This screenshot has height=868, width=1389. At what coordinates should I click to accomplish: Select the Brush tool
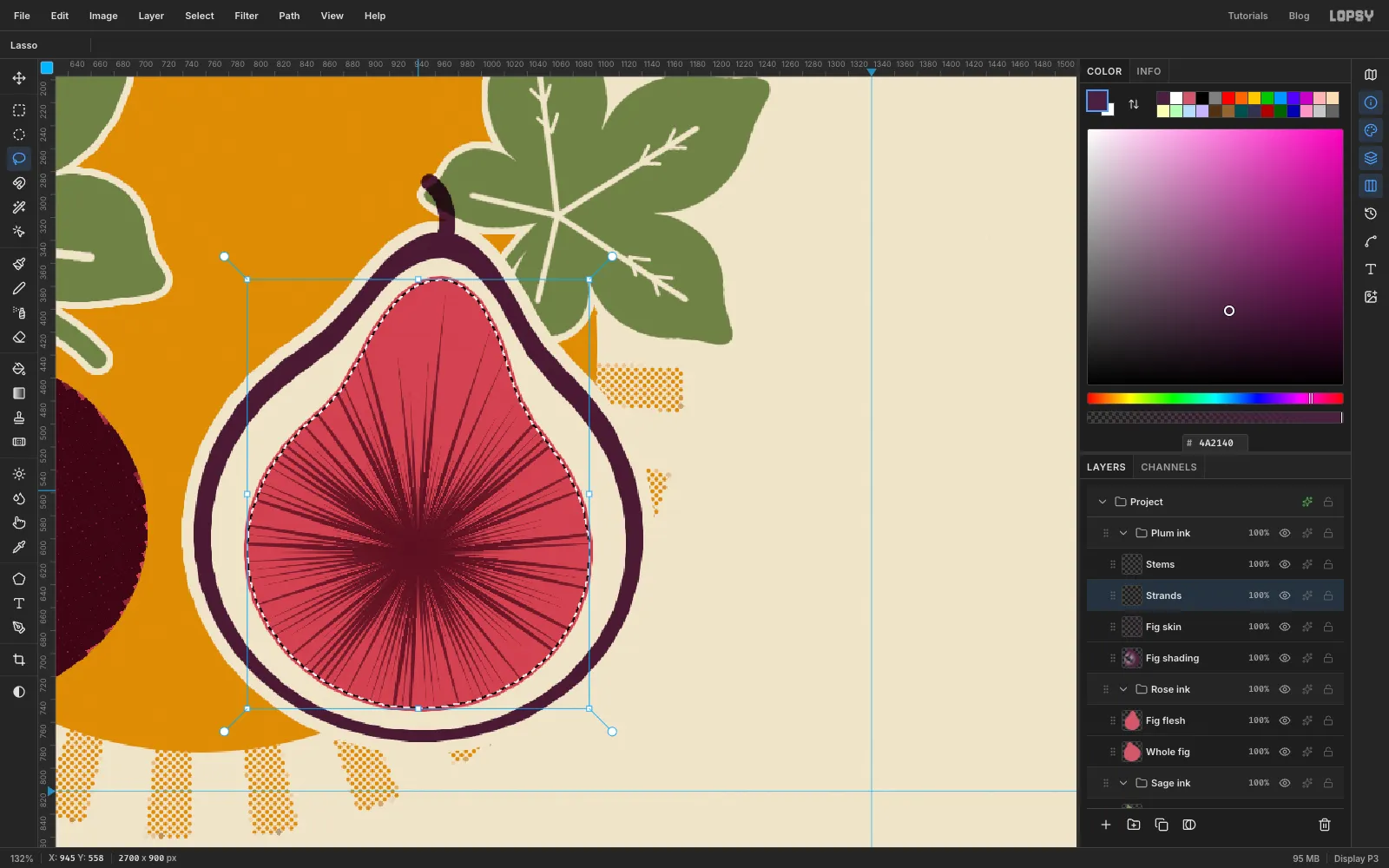click(x=19, y=264)
